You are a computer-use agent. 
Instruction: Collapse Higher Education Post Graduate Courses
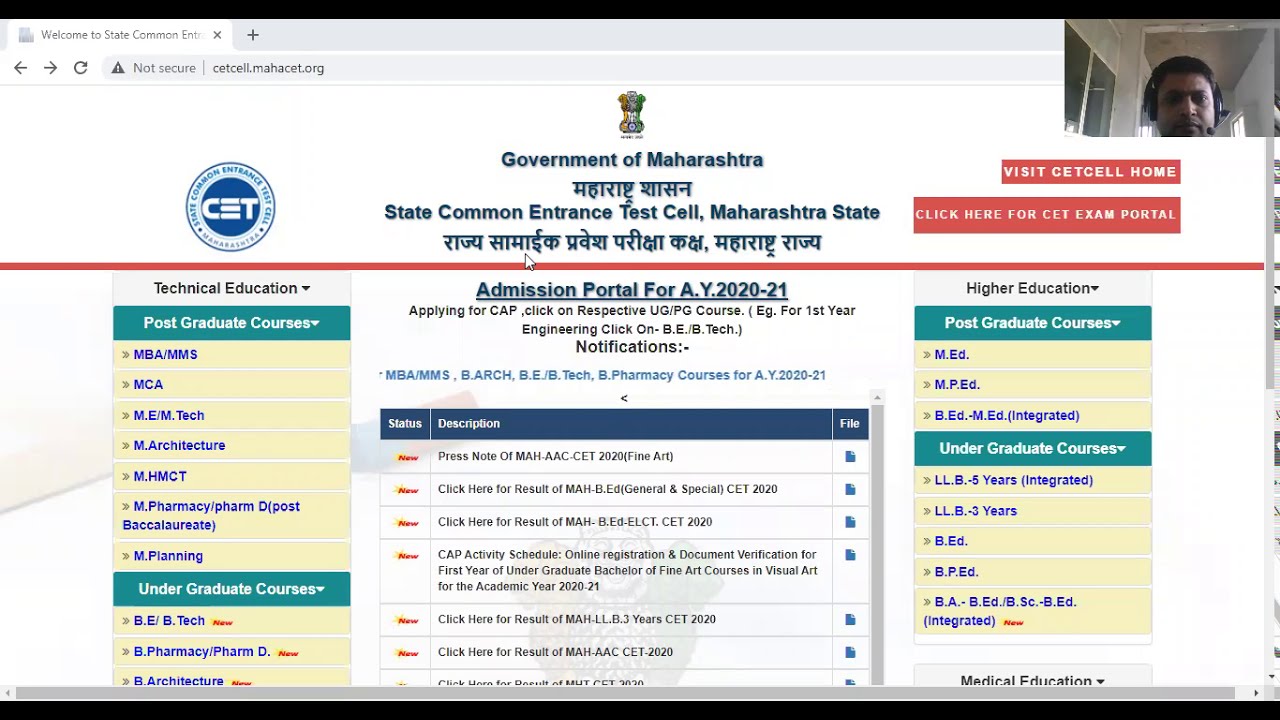[x=1033, y=323]
